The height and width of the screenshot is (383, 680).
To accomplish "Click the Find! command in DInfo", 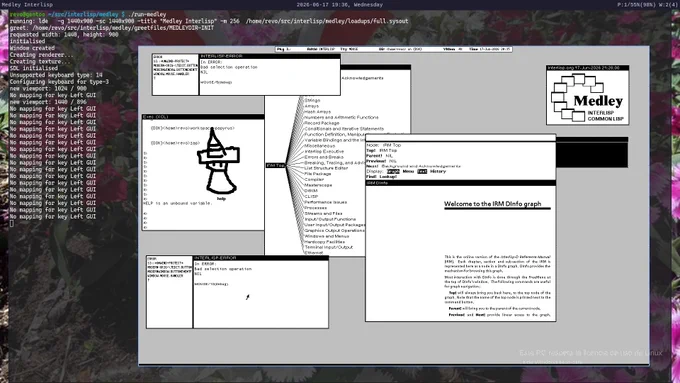I will coord(372,177).
